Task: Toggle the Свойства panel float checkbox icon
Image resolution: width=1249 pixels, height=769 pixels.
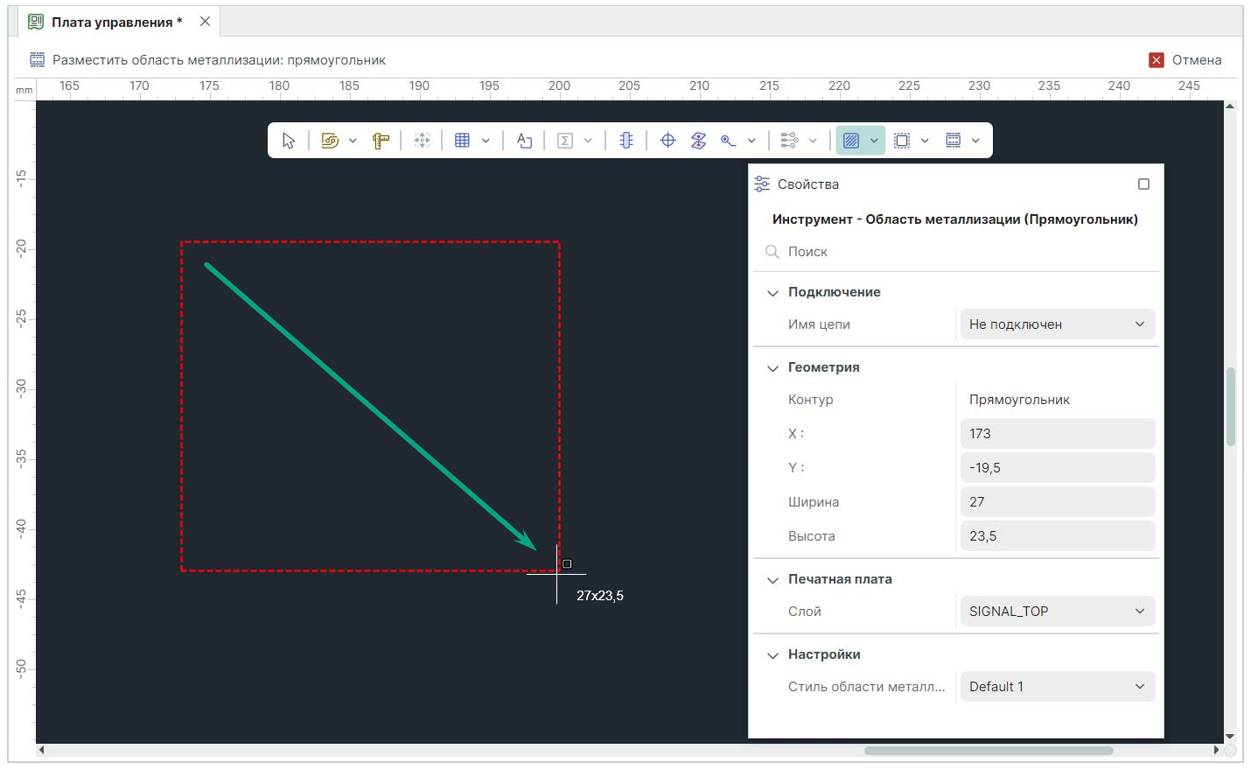Action: click(1144, 184)
